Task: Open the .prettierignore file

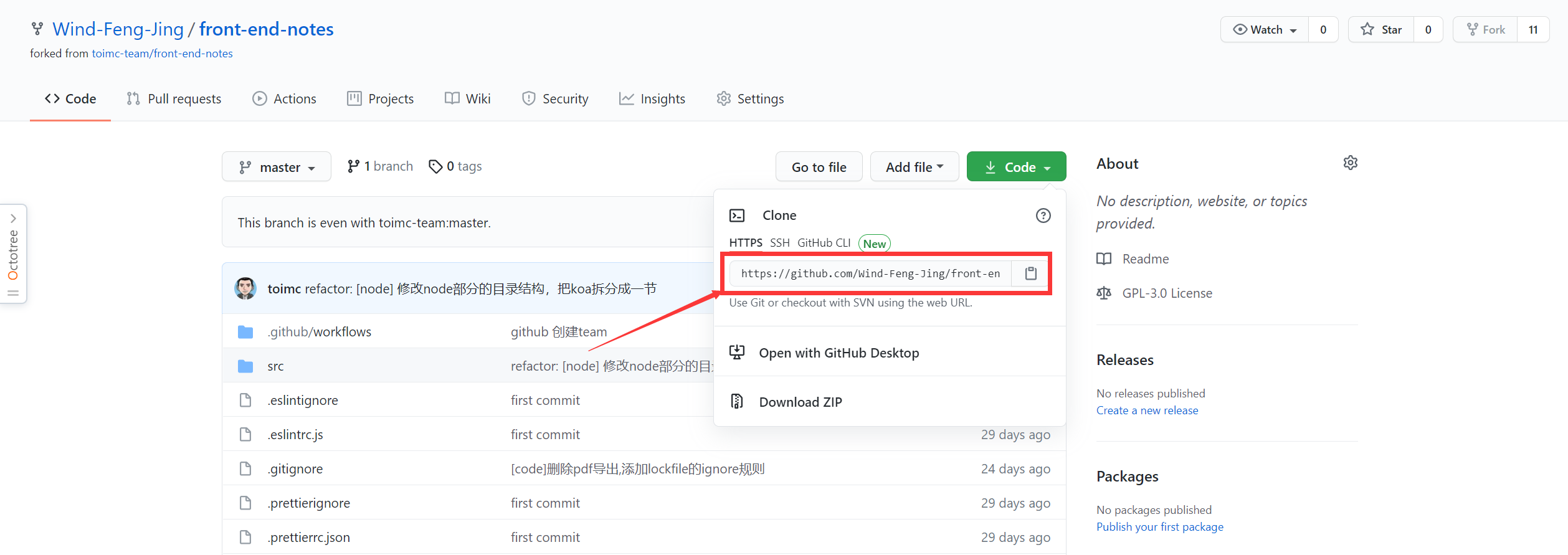Action: pos(309,503)
